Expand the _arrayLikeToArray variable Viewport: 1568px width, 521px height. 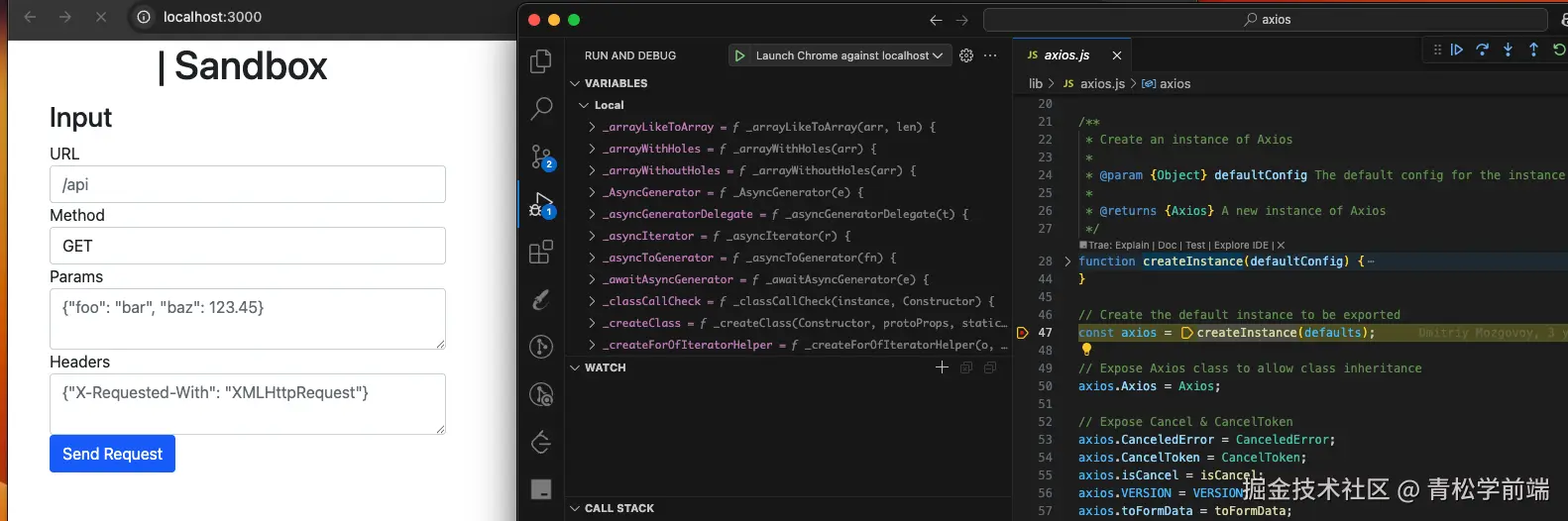coord(593,127)
